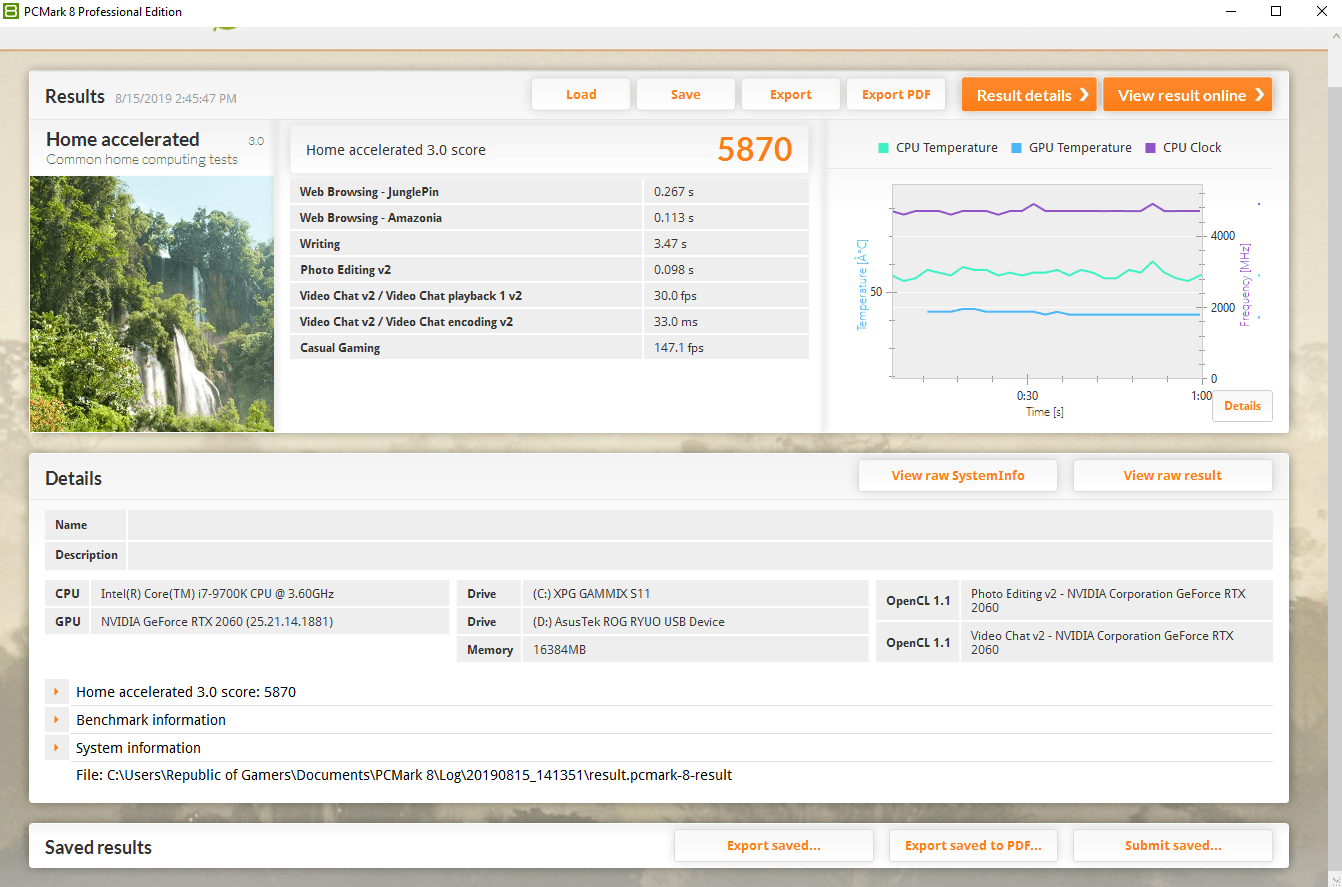Save the benchmark result
1342x887 pixels.
pos(685,95)
